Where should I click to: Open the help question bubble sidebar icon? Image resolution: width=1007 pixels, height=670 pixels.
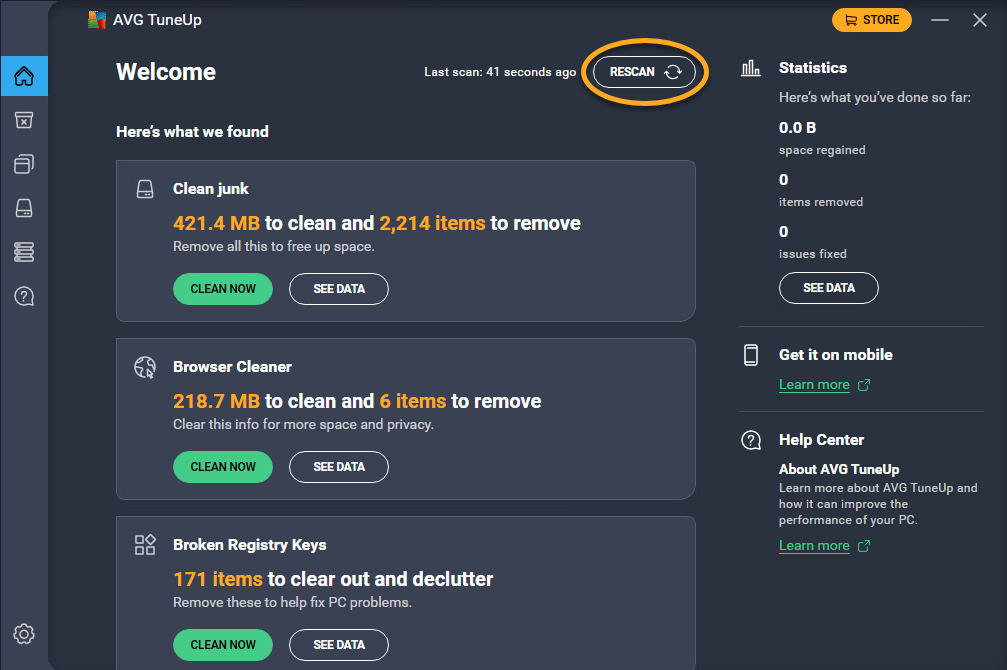pos(24,296)
